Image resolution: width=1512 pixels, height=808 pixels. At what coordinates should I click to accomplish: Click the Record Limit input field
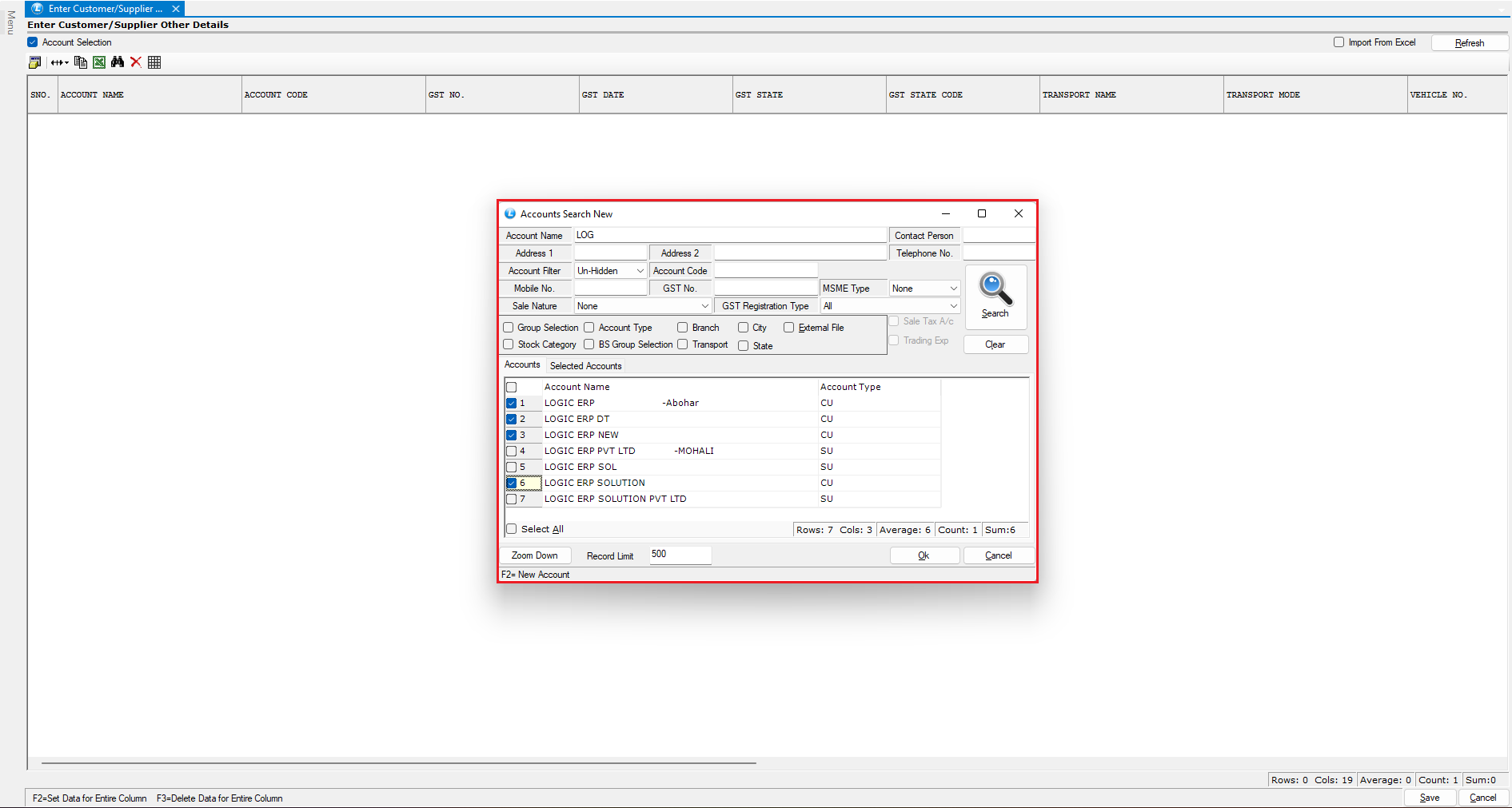680,555
